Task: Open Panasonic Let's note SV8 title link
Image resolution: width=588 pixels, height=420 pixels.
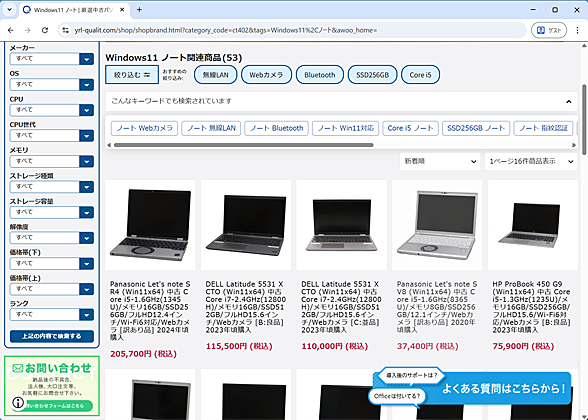Action: click(x=437, y=307)
